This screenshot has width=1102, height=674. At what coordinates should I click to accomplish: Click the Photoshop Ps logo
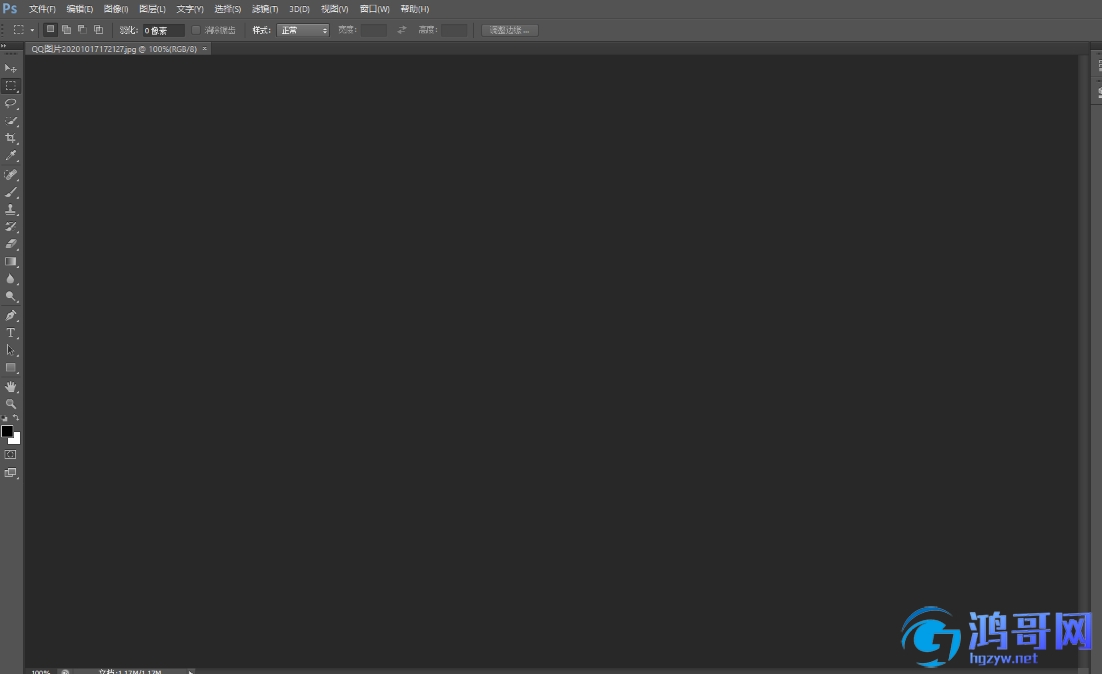pos(10,8)
